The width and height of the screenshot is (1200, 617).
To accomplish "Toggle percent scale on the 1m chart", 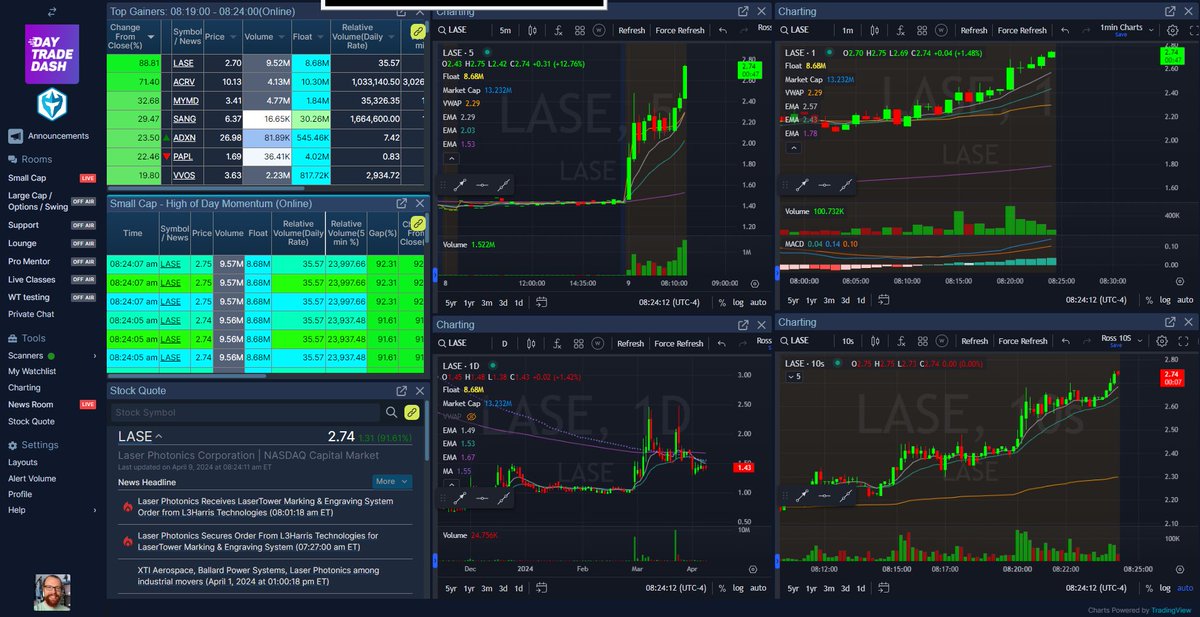I will point(1148,300).
